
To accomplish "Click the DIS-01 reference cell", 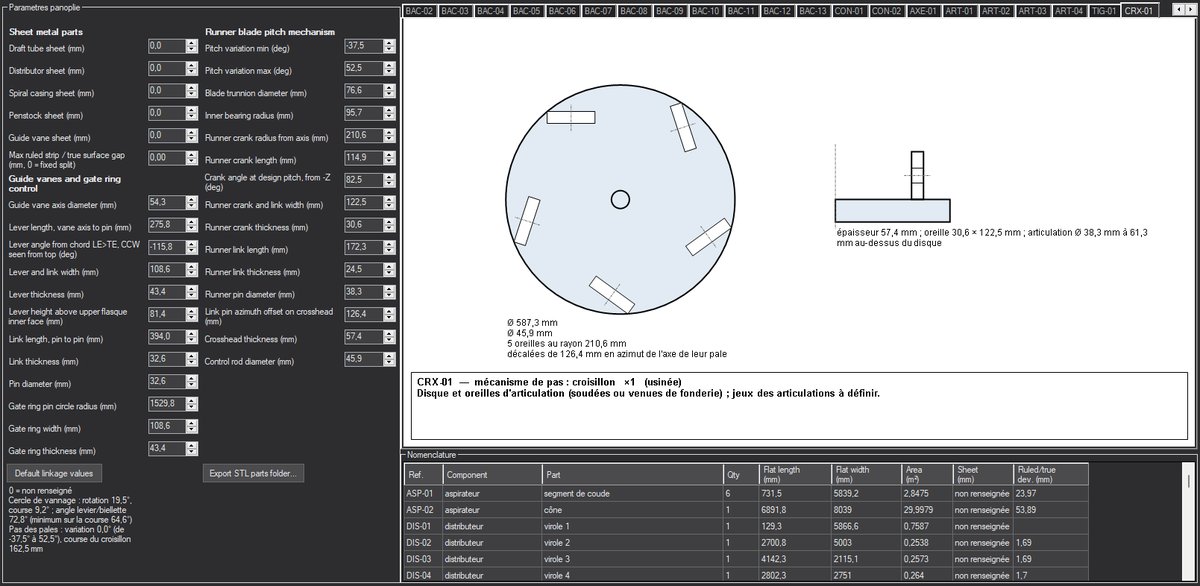I will pos(423,526).
